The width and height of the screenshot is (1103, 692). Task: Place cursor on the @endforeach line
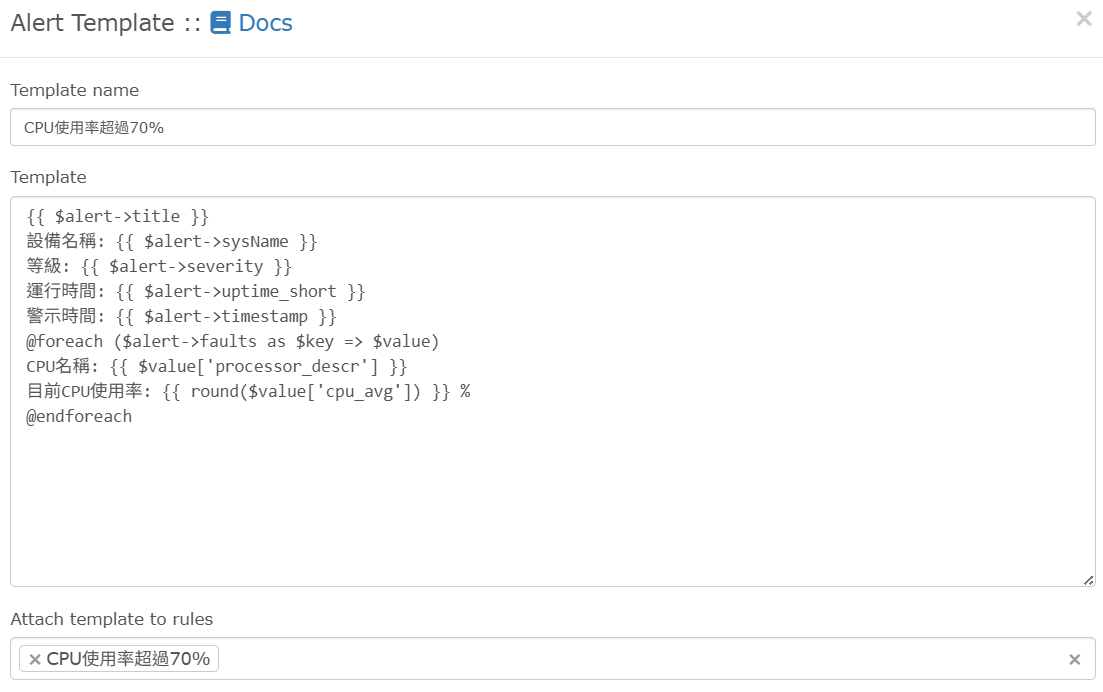coord(79,416)
